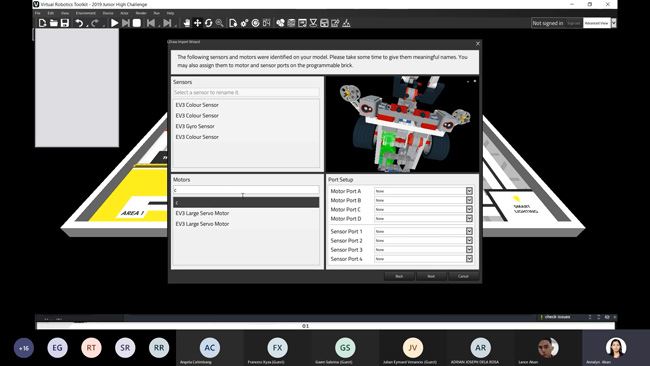Select the four-arrow move tool
The width and height of the screenshot is (650, 366).
coord(198,23)
